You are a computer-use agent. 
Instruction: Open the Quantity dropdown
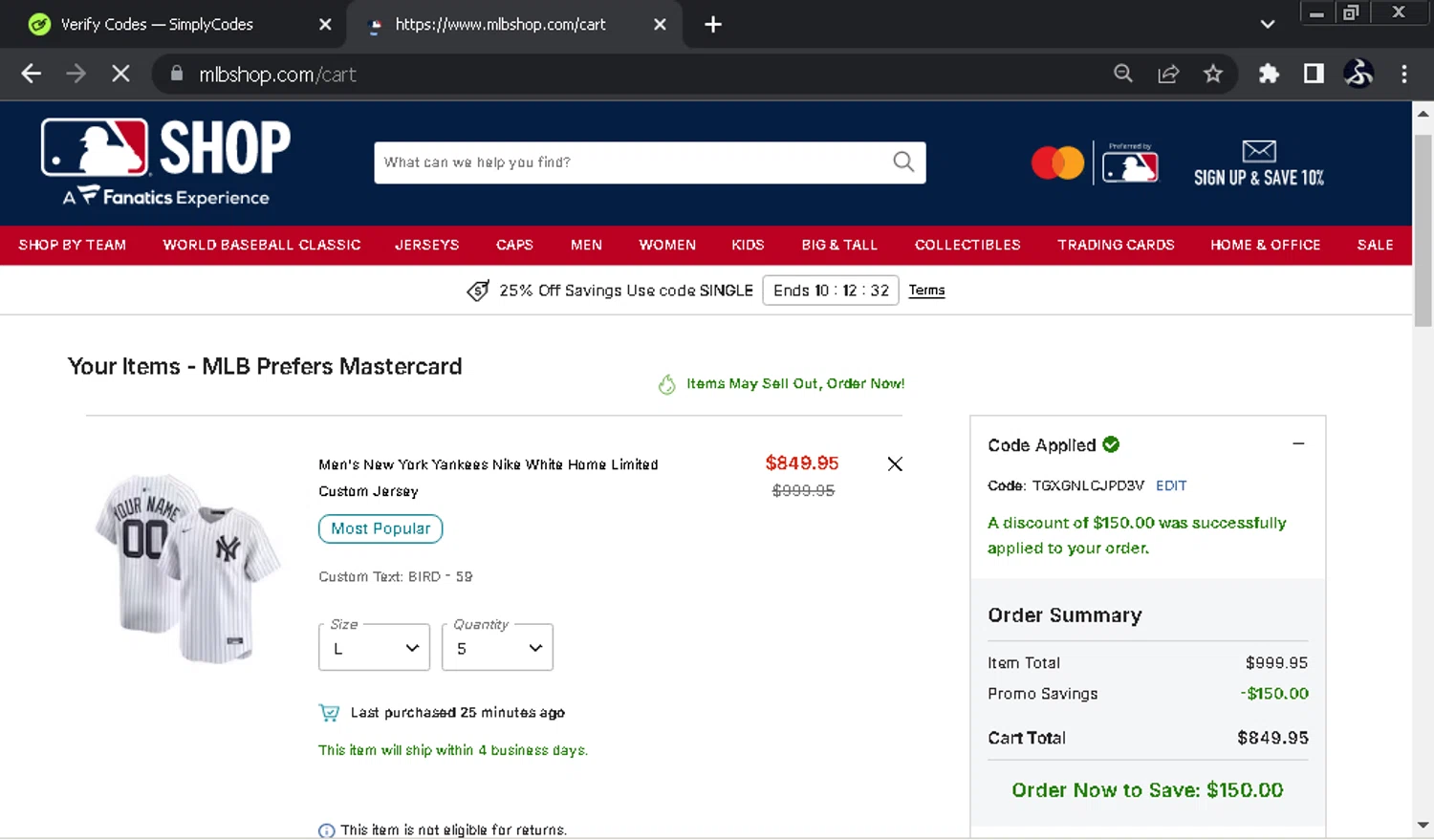pyautogui.click(x=497, y=648)
